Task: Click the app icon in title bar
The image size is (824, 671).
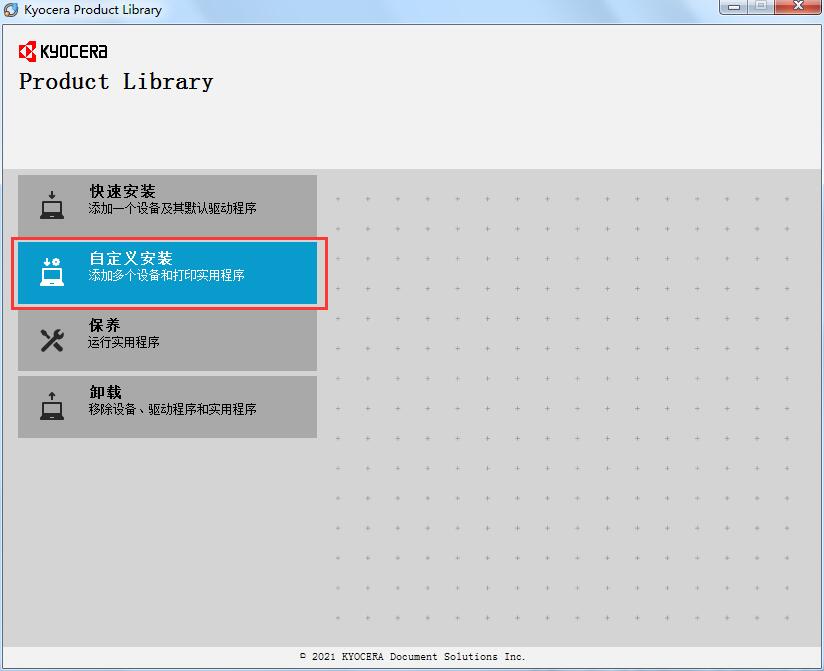Action: click(x=11, y=9)
